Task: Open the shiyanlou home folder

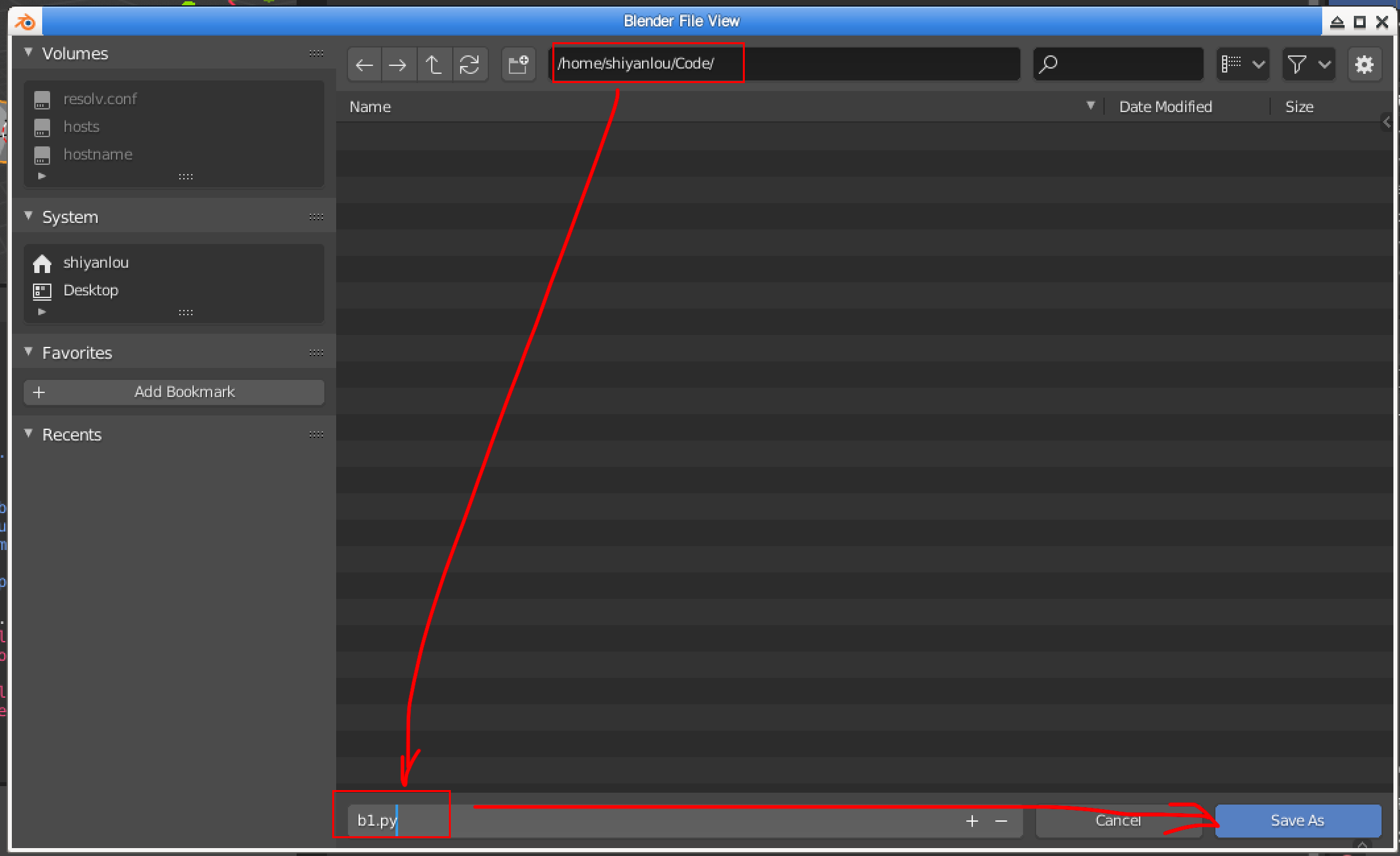Action: coord(174,262)
